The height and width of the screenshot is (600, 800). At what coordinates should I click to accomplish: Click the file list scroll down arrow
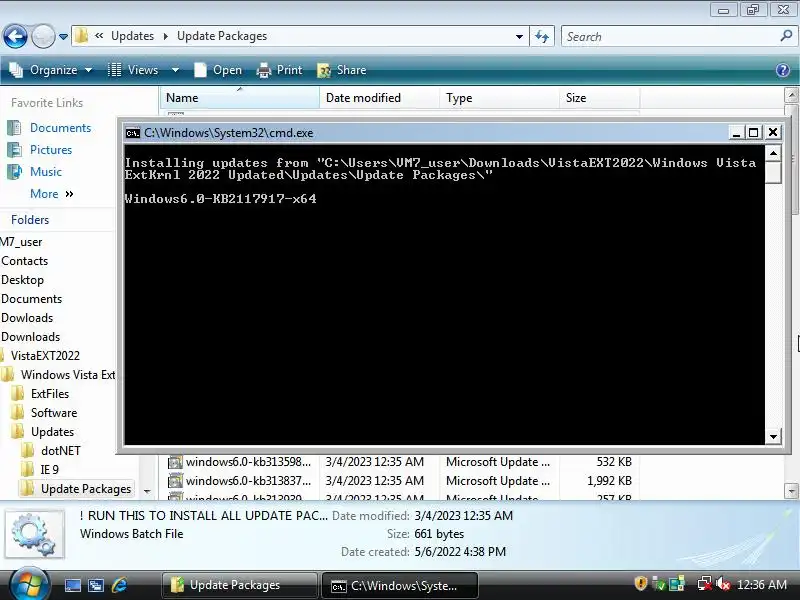pos(791,491)
